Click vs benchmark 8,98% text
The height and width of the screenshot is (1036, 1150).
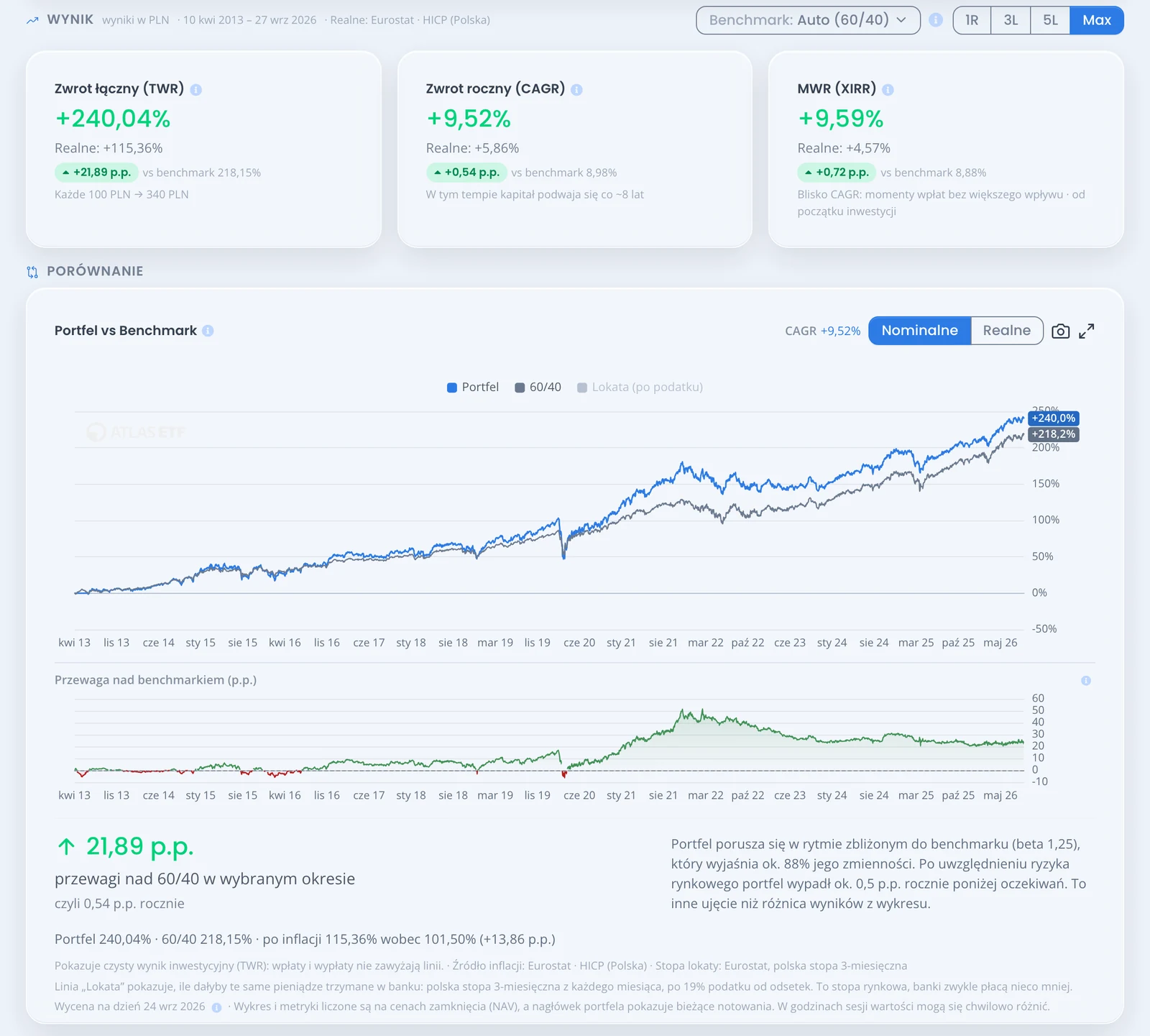[x=564, y=173]
